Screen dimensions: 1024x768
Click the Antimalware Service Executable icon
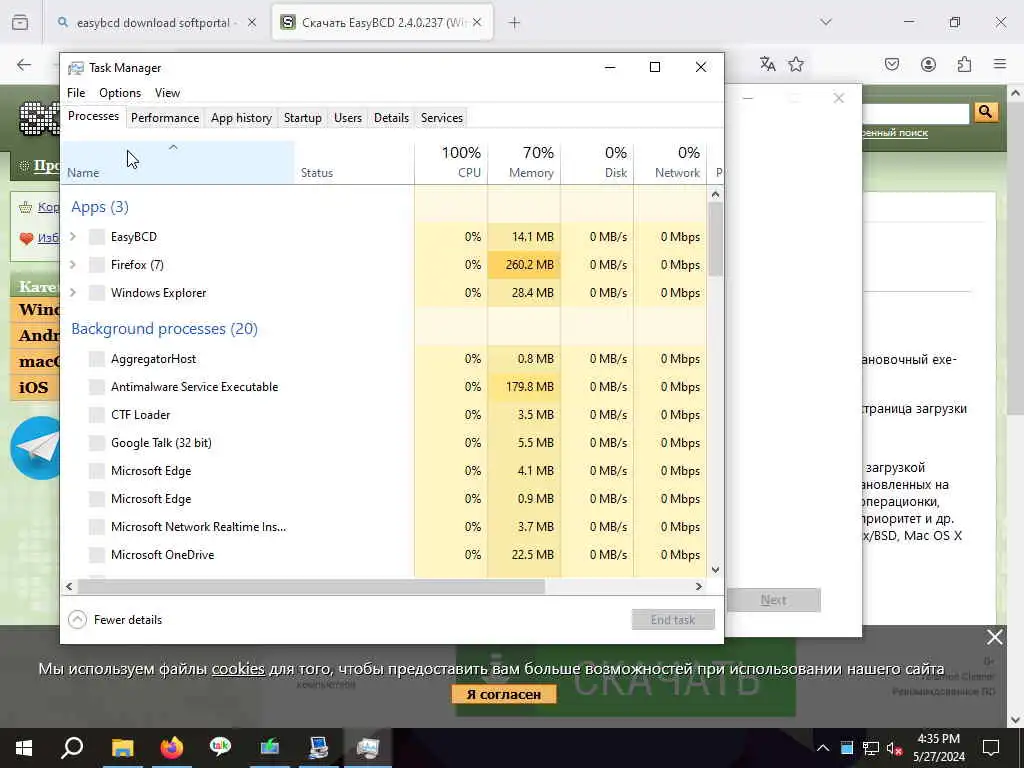tap(97, 387)
